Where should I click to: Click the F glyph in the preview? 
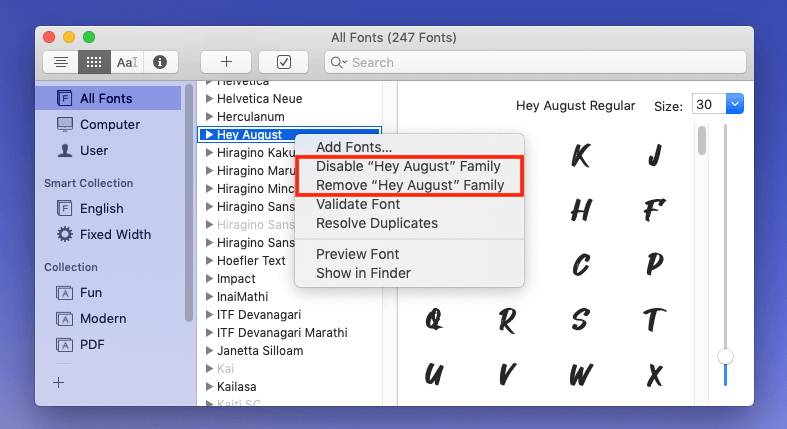[x=654, y=210]
